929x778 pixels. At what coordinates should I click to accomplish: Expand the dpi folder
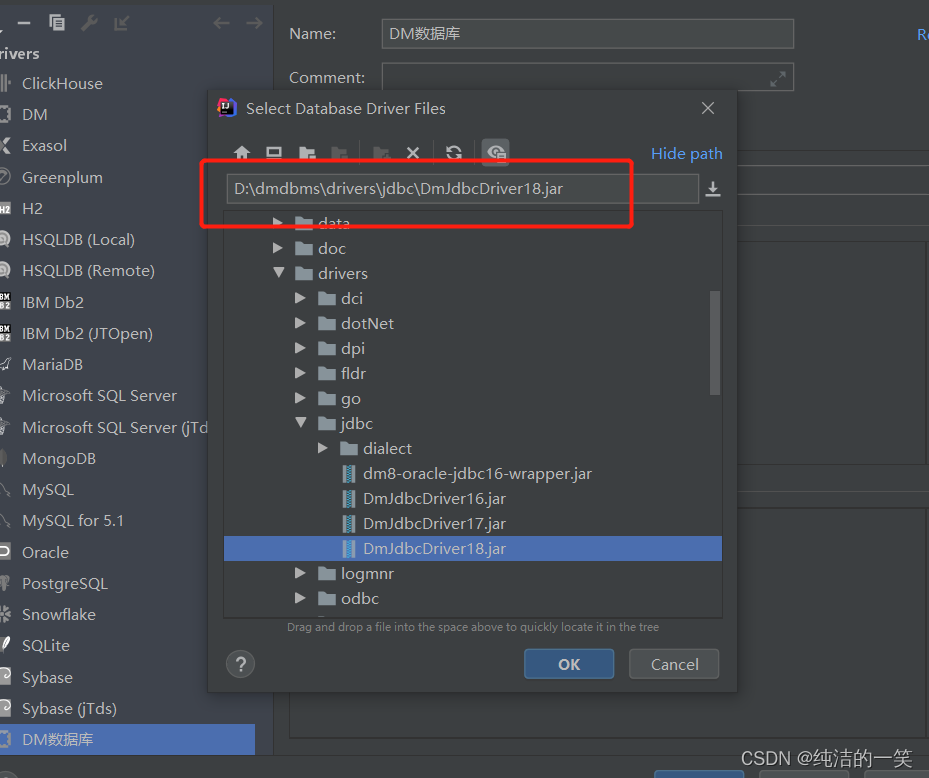(x=300, y=348)
